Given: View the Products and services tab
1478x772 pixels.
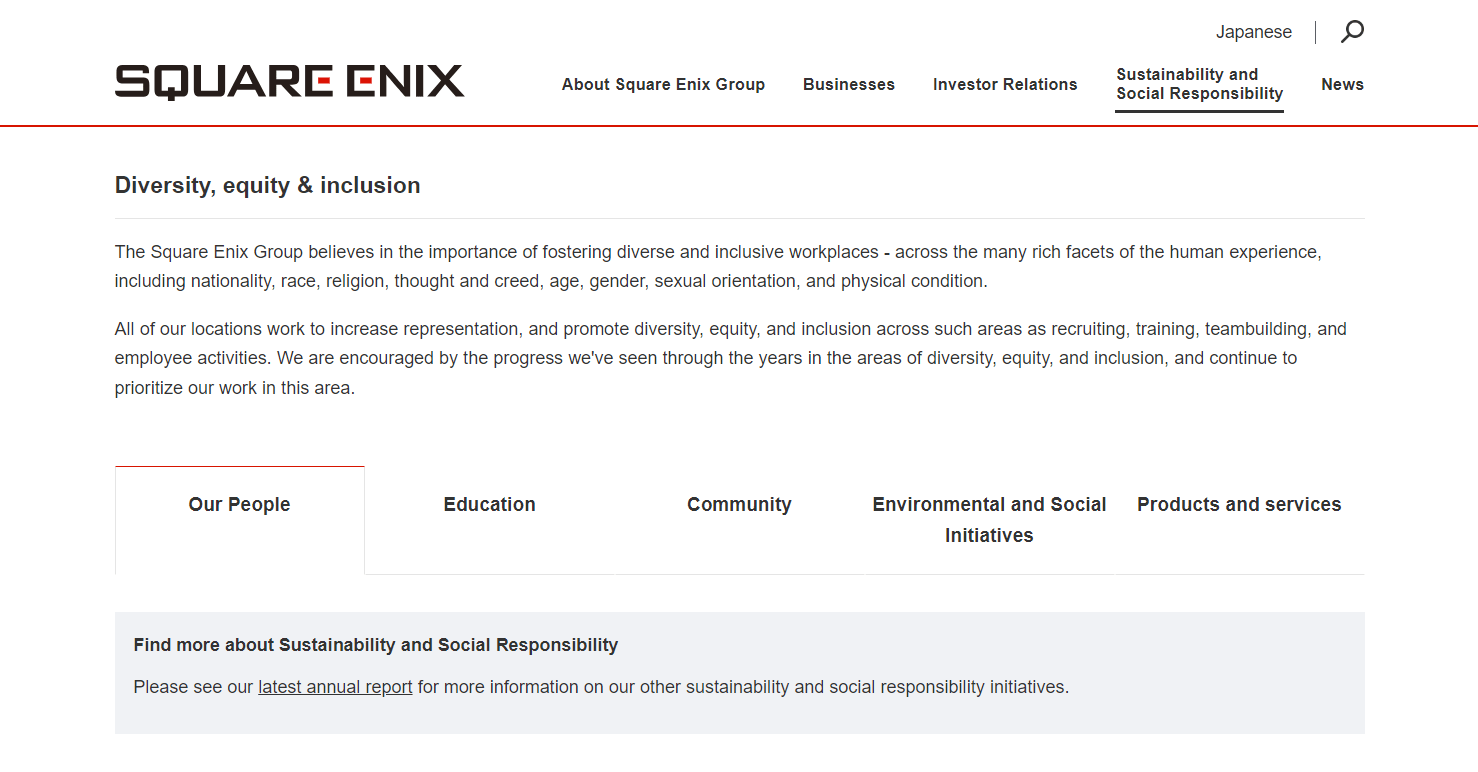Looking at the screenshot, I should pos(1239,505).
